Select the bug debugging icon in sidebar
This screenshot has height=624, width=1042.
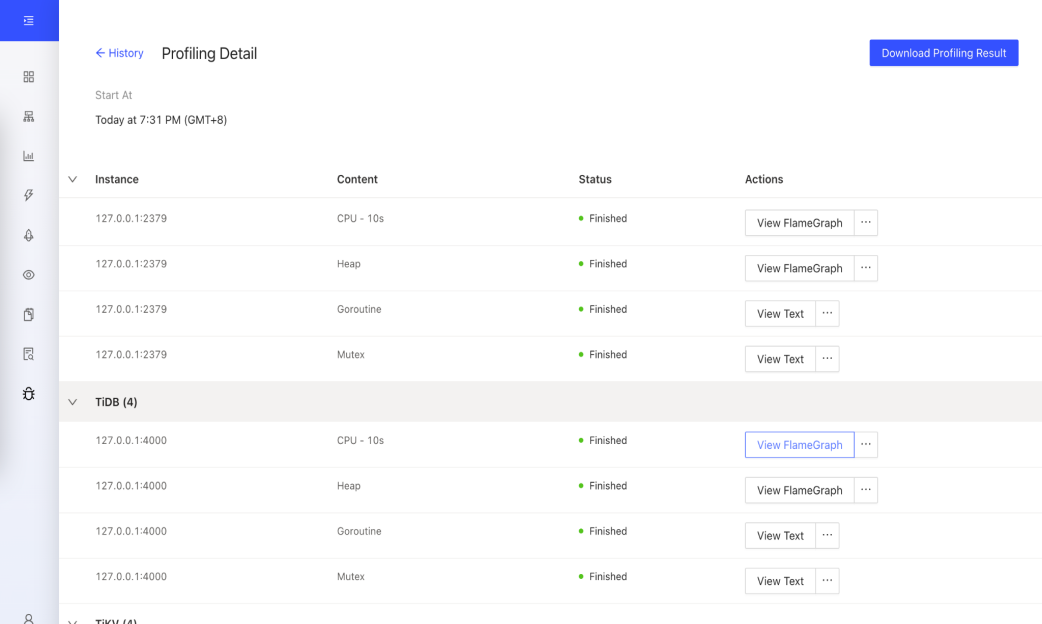pos(29,394)
